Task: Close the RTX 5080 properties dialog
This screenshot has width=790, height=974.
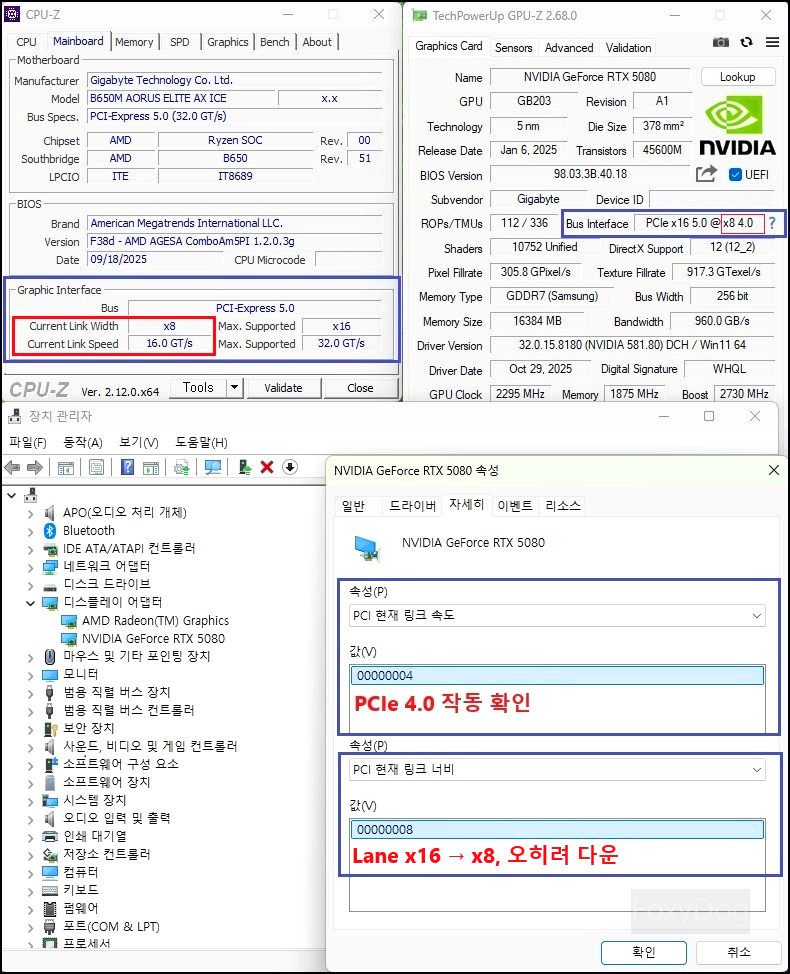Action: 774,470
